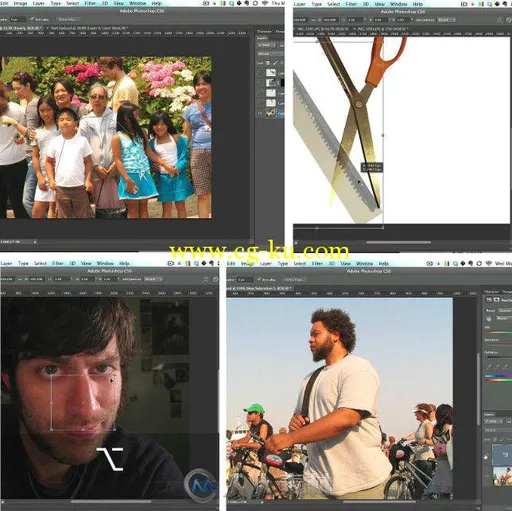This screenshot has height=511, width=512.
Task: Click Hue/Saturation adjustment icon in cyclists Properties panel
Action: click(489, 300)
